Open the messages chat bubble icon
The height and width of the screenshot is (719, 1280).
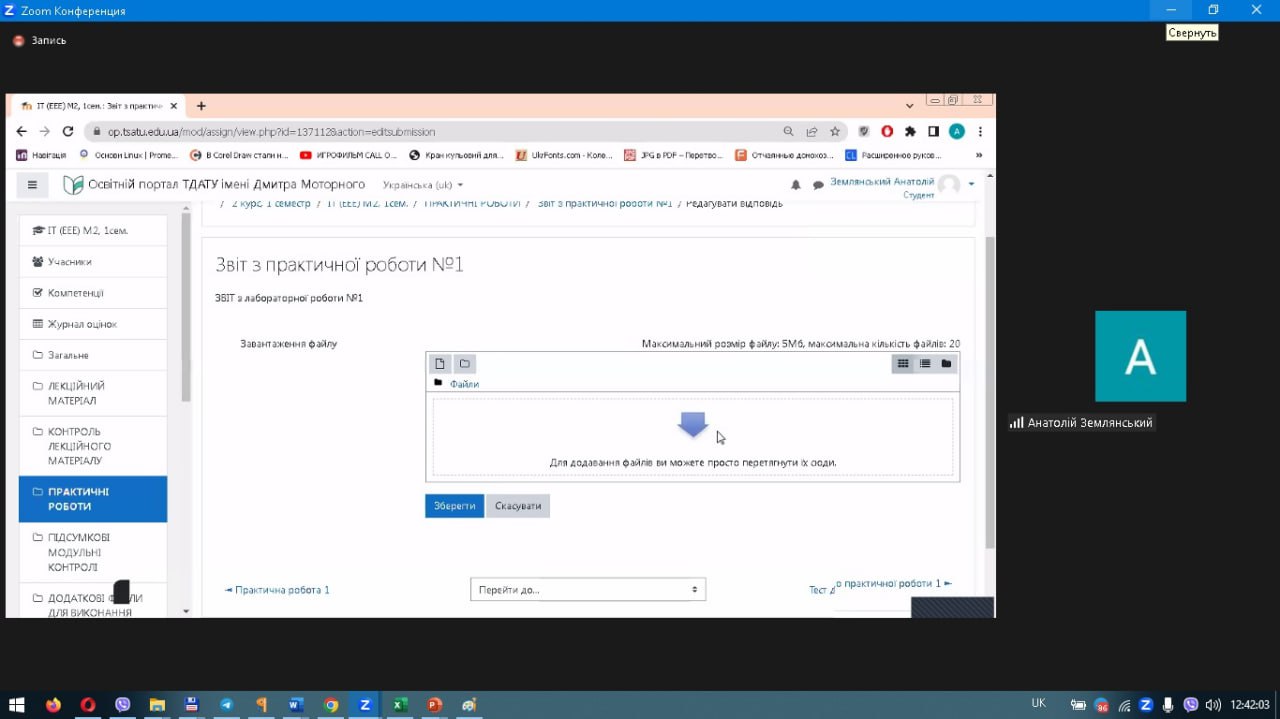[x=818, y=185]
